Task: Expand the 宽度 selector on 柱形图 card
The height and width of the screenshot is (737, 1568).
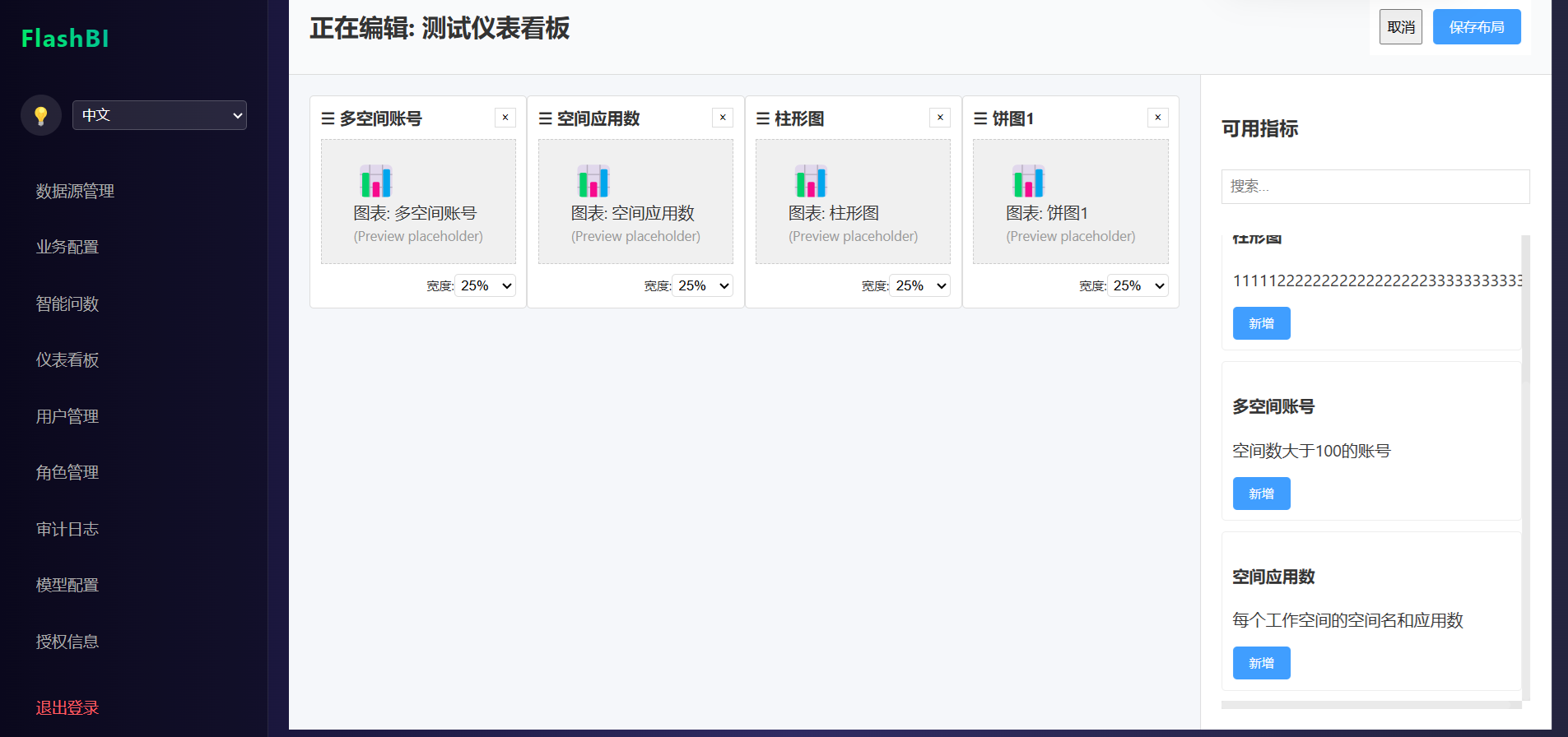Action: point(920,285)
